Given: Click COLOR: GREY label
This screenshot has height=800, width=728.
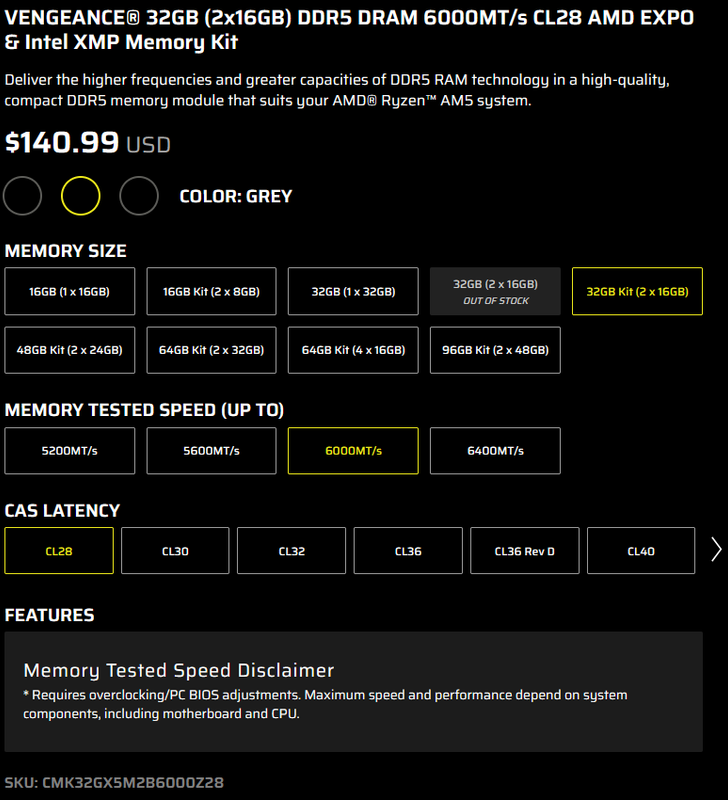Looking at the screenshot, I should pyautogui.click(x=236, y=196).
